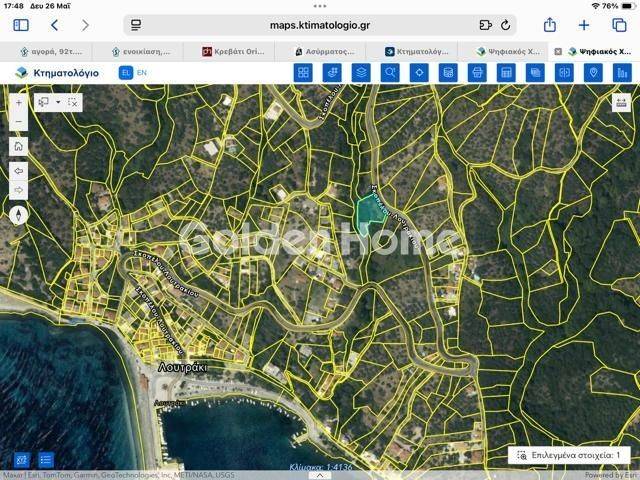640x480 pixels.
Task: Click the Κτηματολόγιο logo link
Action: tap(57, 72)
